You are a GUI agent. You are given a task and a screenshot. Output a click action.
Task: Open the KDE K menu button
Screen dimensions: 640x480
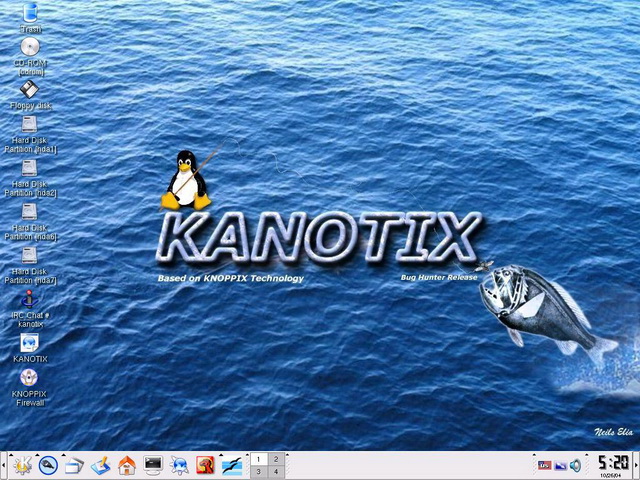coord(22,466)
